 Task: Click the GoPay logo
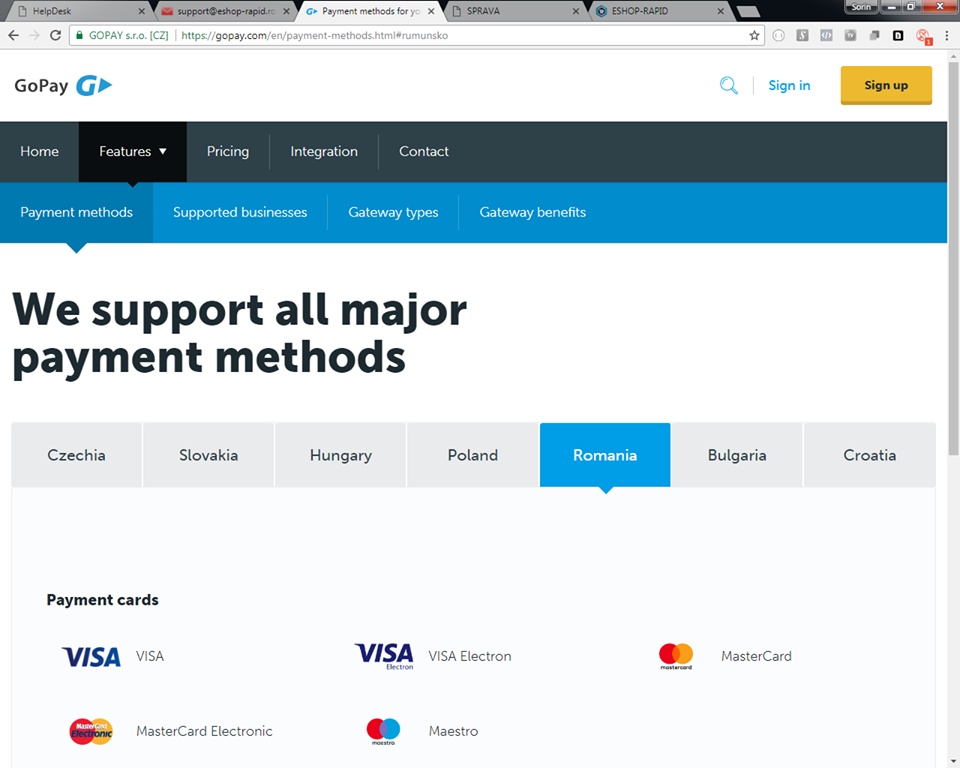pos(63,86)
